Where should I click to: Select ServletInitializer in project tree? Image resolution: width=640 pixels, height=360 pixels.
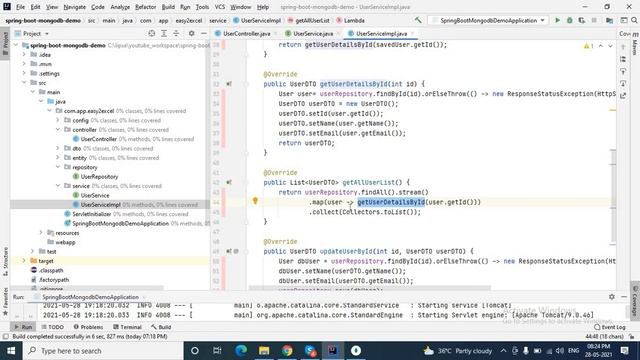(x=91, y=214)
